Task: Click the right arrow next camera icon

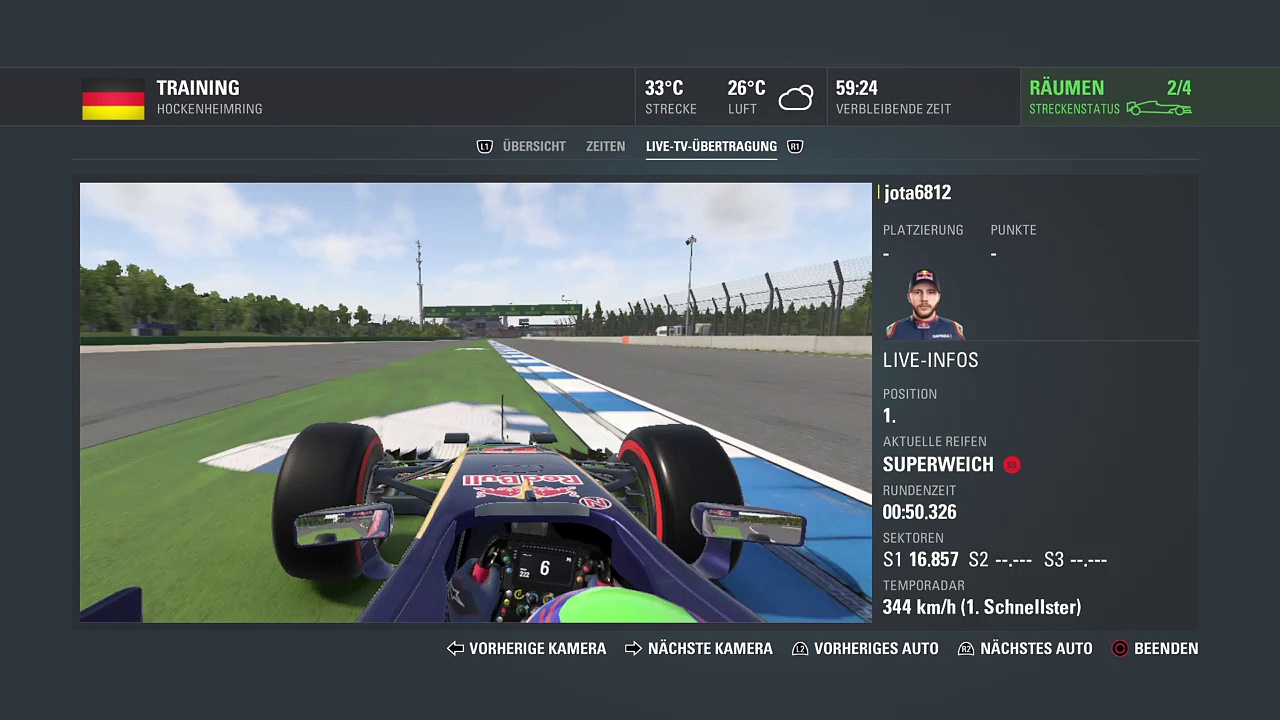Action: [x=633, y=649]
